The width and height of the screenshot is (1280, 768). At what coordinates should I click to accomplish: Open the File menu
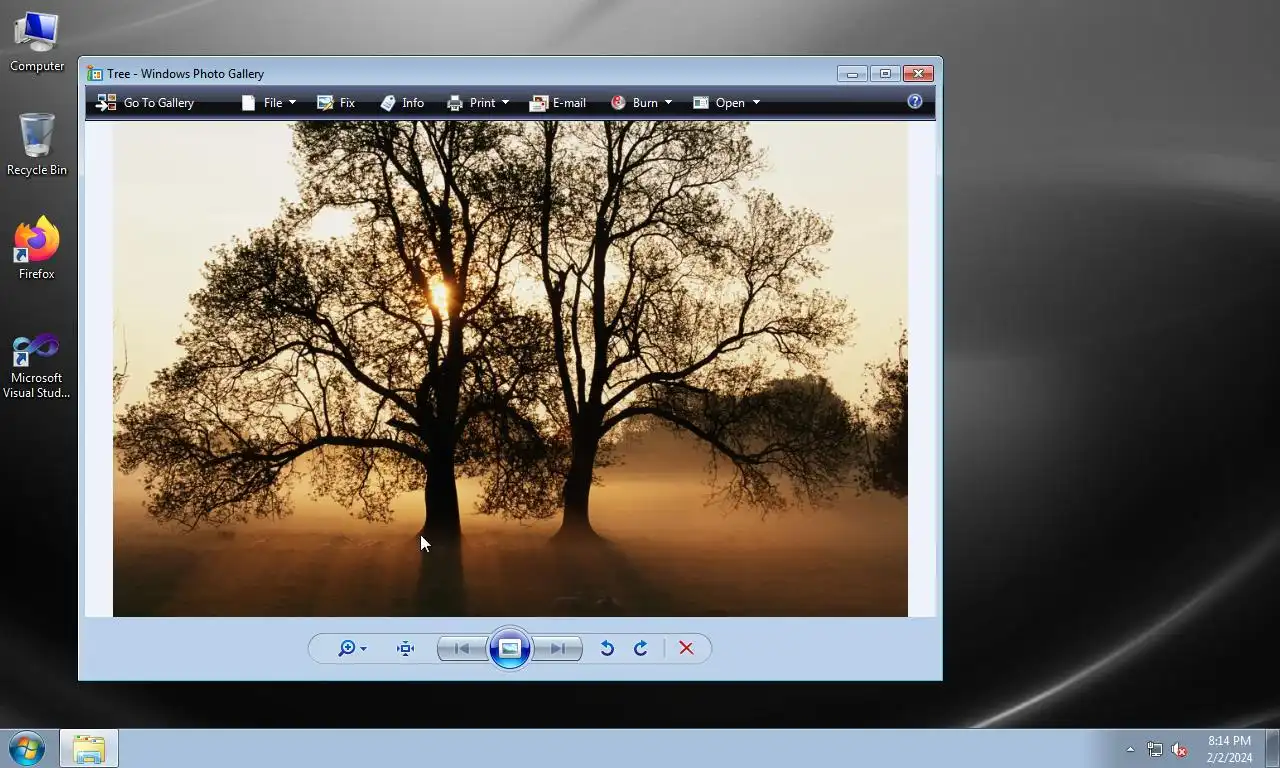pyautogui.click(x=268, y=102)
